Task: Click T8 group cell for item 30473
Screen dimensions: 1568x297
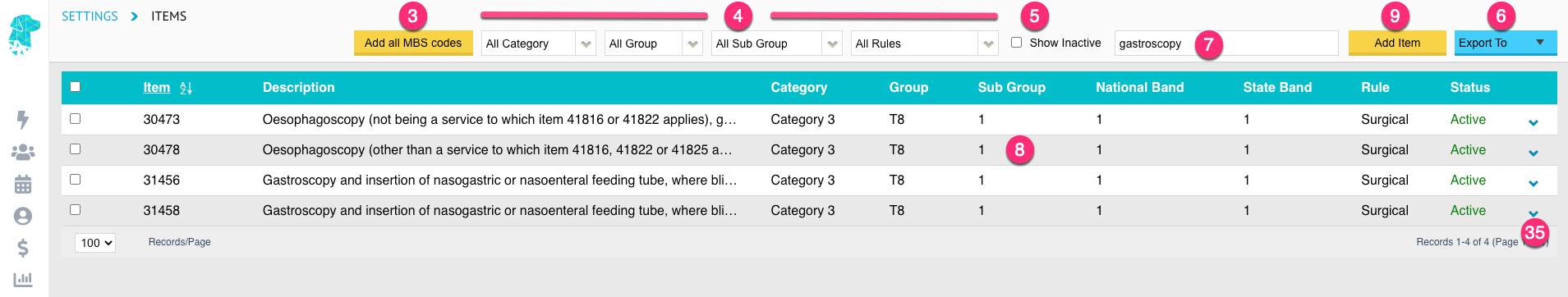Action: pyautogui.click(x=897, y=120)
